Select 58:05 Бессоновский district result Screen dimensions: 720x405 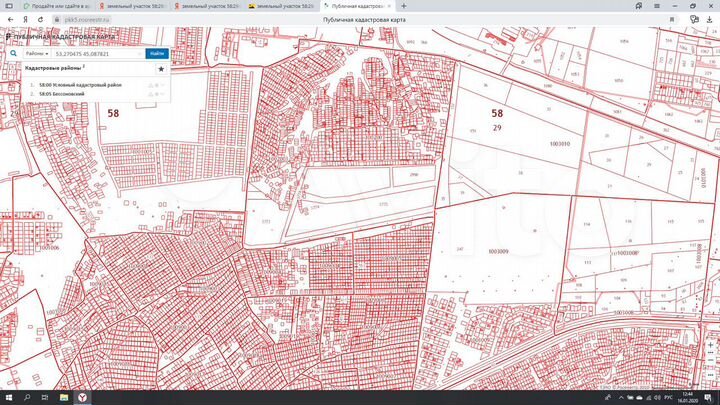(x=62, y=94)
